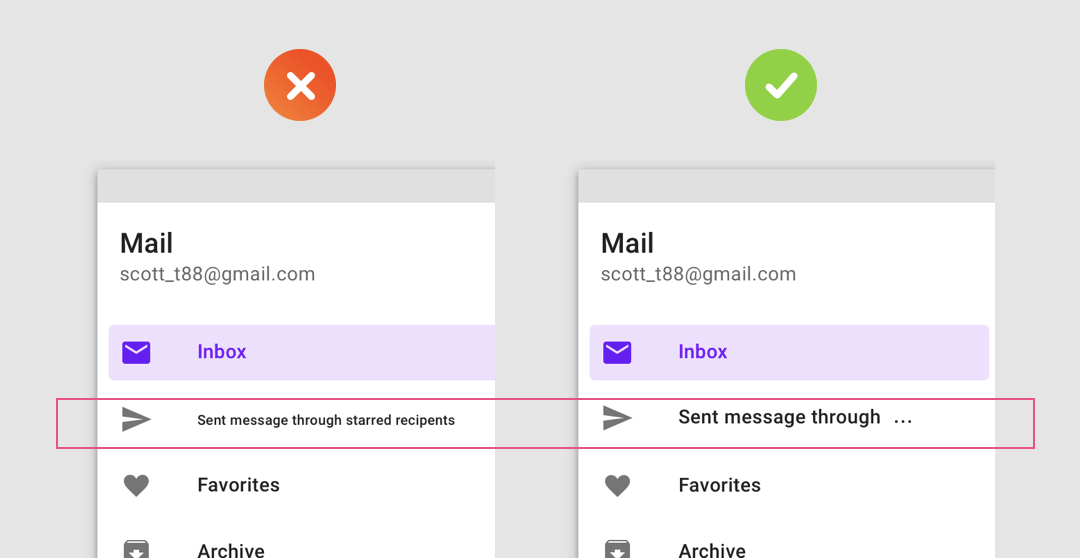Click the Mail title in right drawer

(627, 243)
